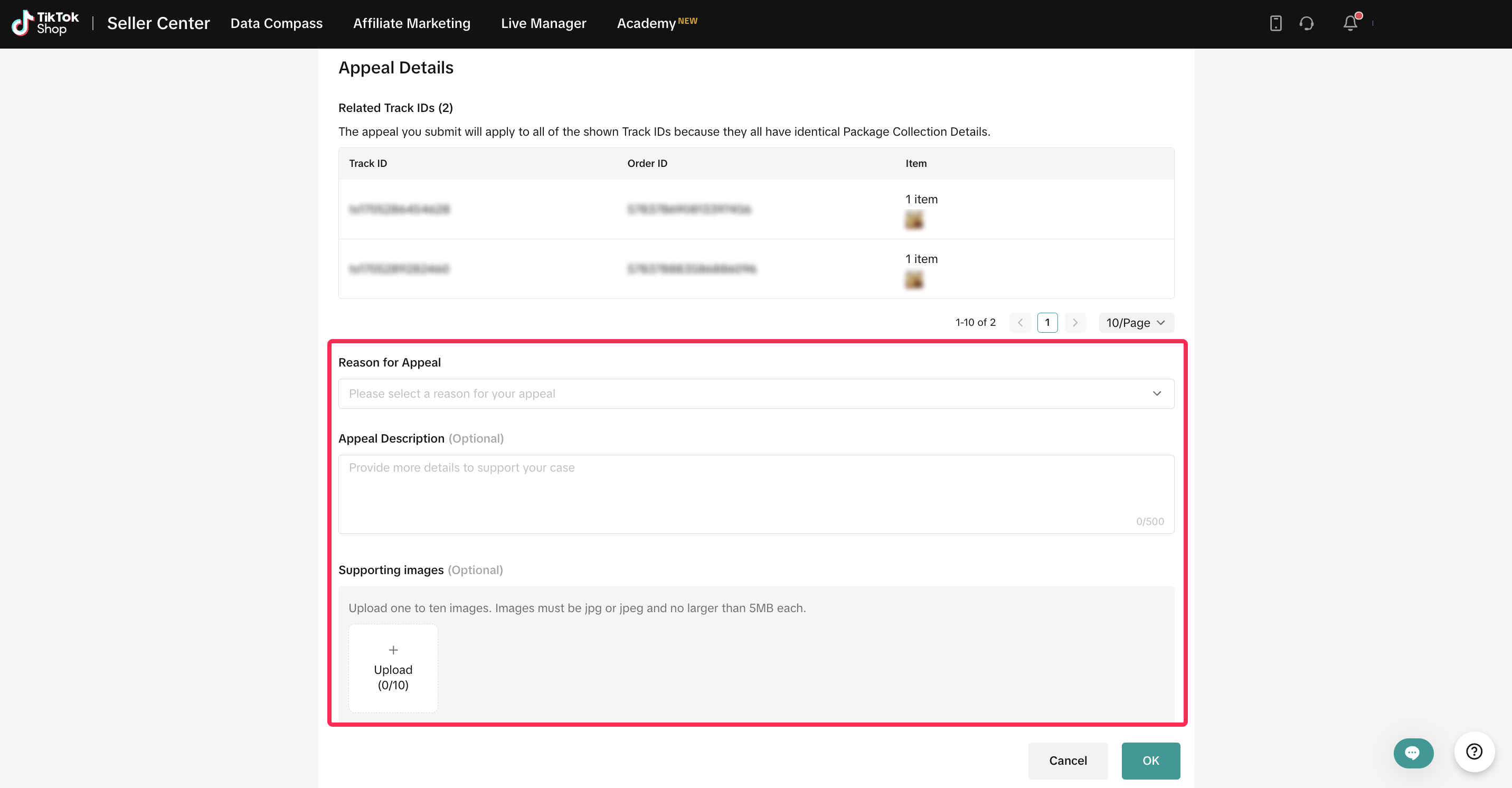
Task: Select page number 1
Action: [x=1047, y=322]
